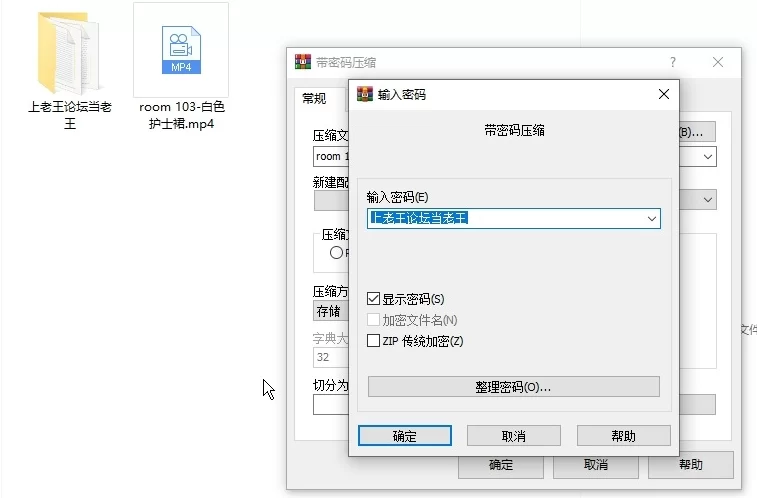The image size is (757, 498).
Task: Enable ZIP 传统加密(Z) checkbox
Action: click(x=373, y=341)
